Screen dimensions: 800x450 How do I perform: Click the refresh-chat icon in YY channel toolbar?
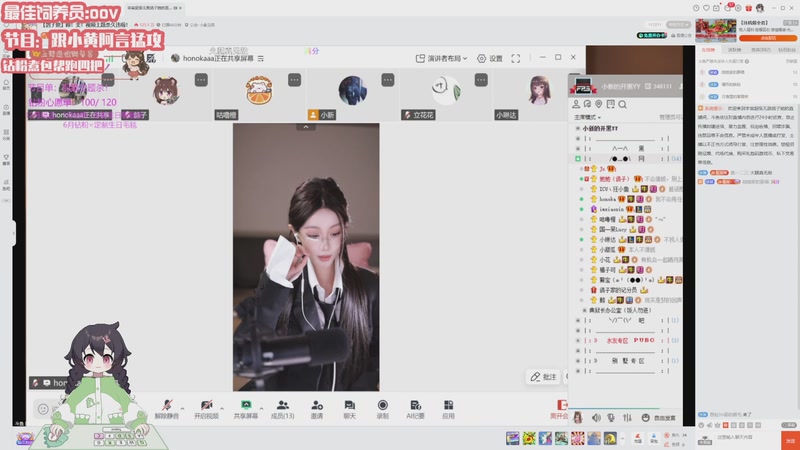point(587,104)
